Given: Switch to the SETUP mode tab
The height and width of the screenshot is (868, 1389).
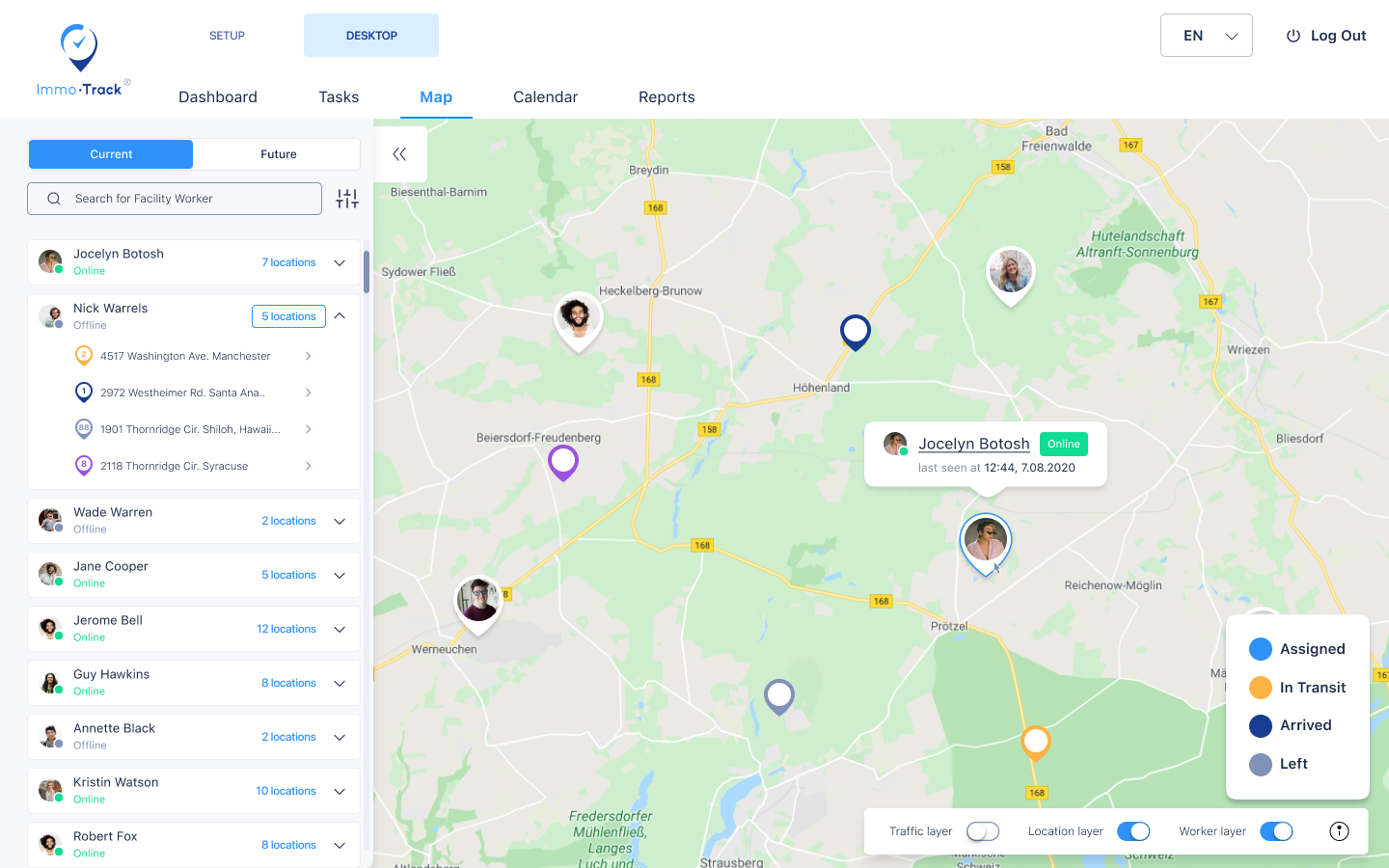Looking at the screenshot, I should point(227,36).
